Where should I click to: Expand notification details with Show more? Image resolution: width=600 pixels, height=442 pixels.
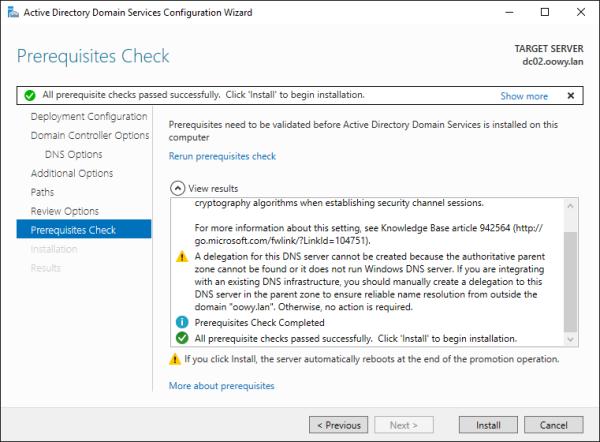point(524,96)
